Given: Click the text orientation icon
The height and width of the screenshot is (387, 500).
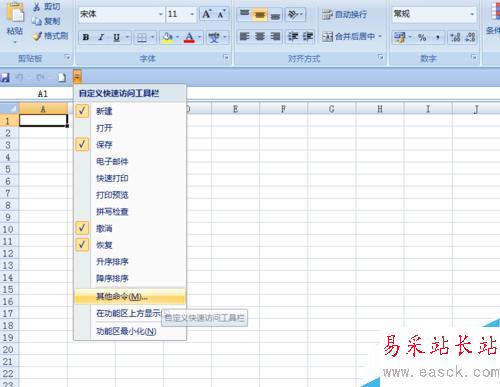Looking at the screenshot, I should pyautogui.click(x=293, y=14).
